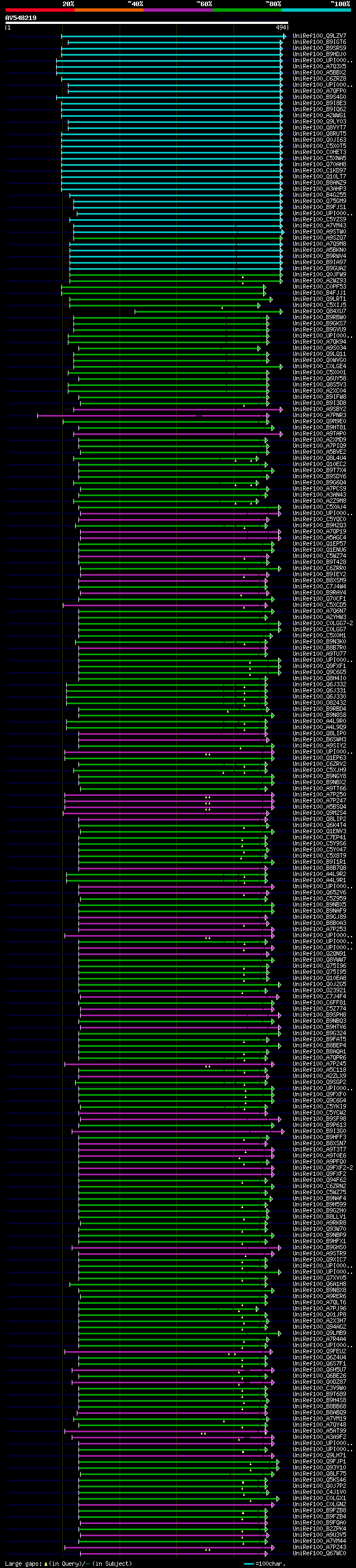Click the 494 query length end marker

pos(281,27)
